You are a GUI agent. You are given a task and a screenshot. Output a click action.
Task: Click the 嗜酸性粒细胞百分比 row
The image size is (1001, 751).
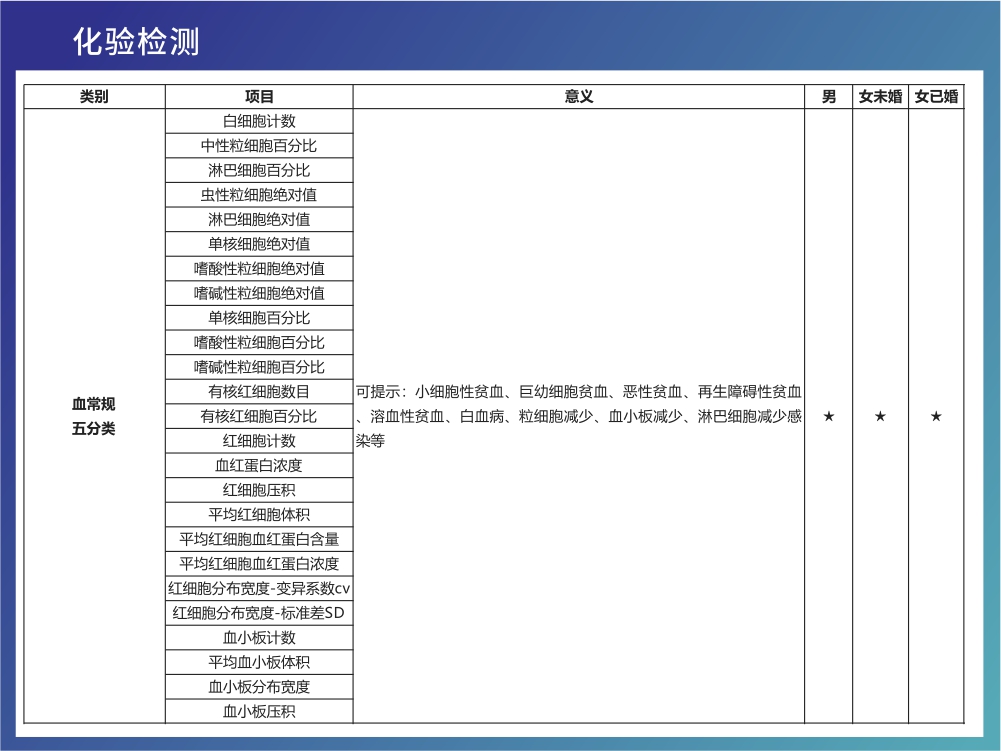coord(259,342)
